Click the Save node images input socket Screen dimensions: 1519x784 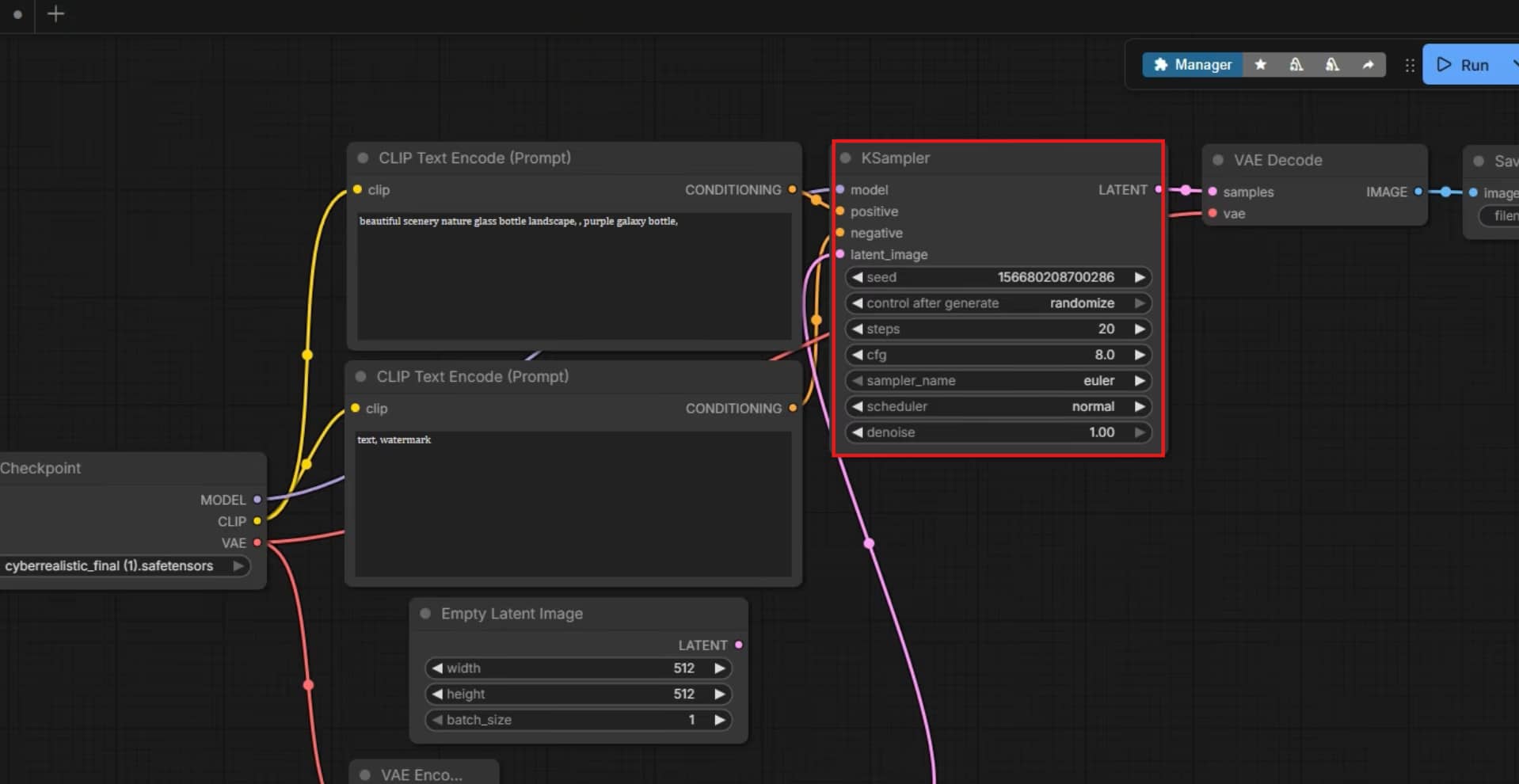pos(1473,192)
